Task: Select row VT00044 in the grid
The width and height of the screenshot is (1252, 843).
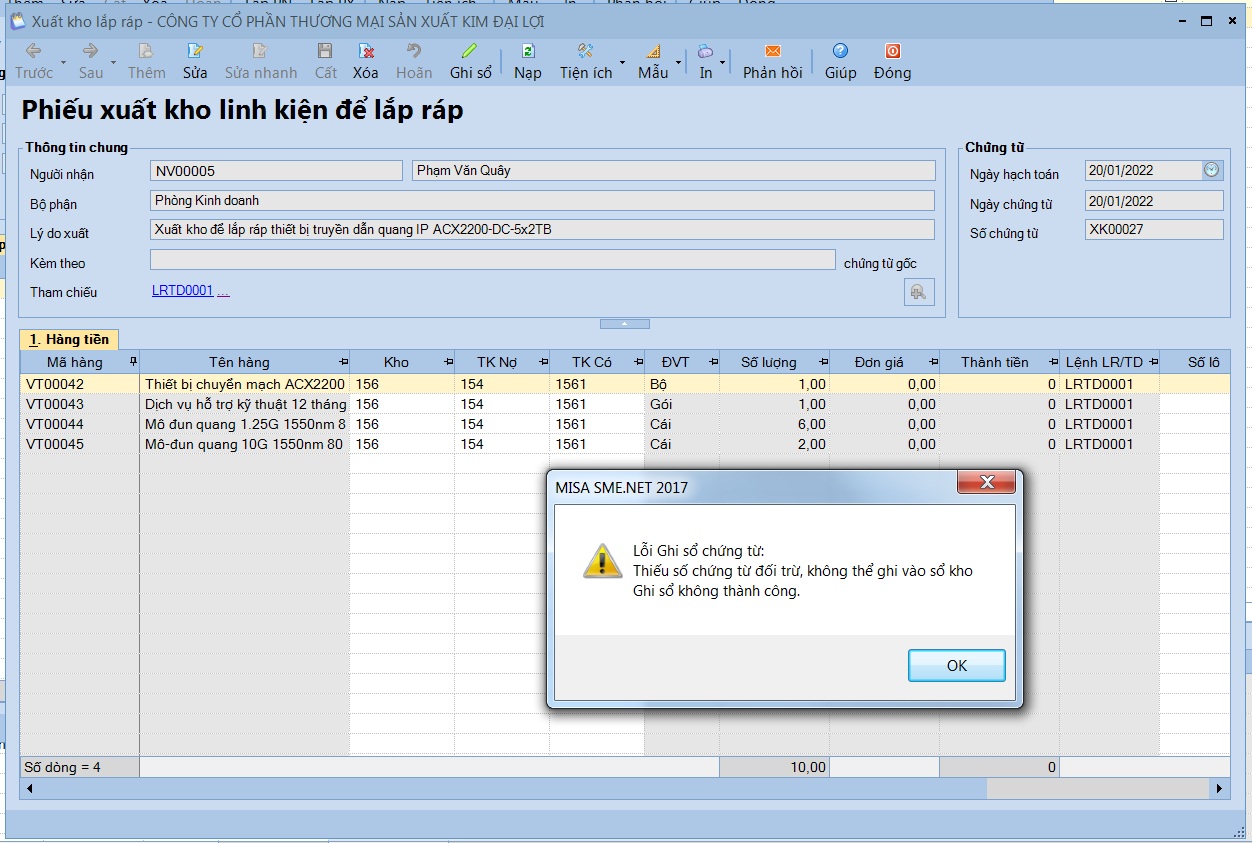Action: (625, 424)
